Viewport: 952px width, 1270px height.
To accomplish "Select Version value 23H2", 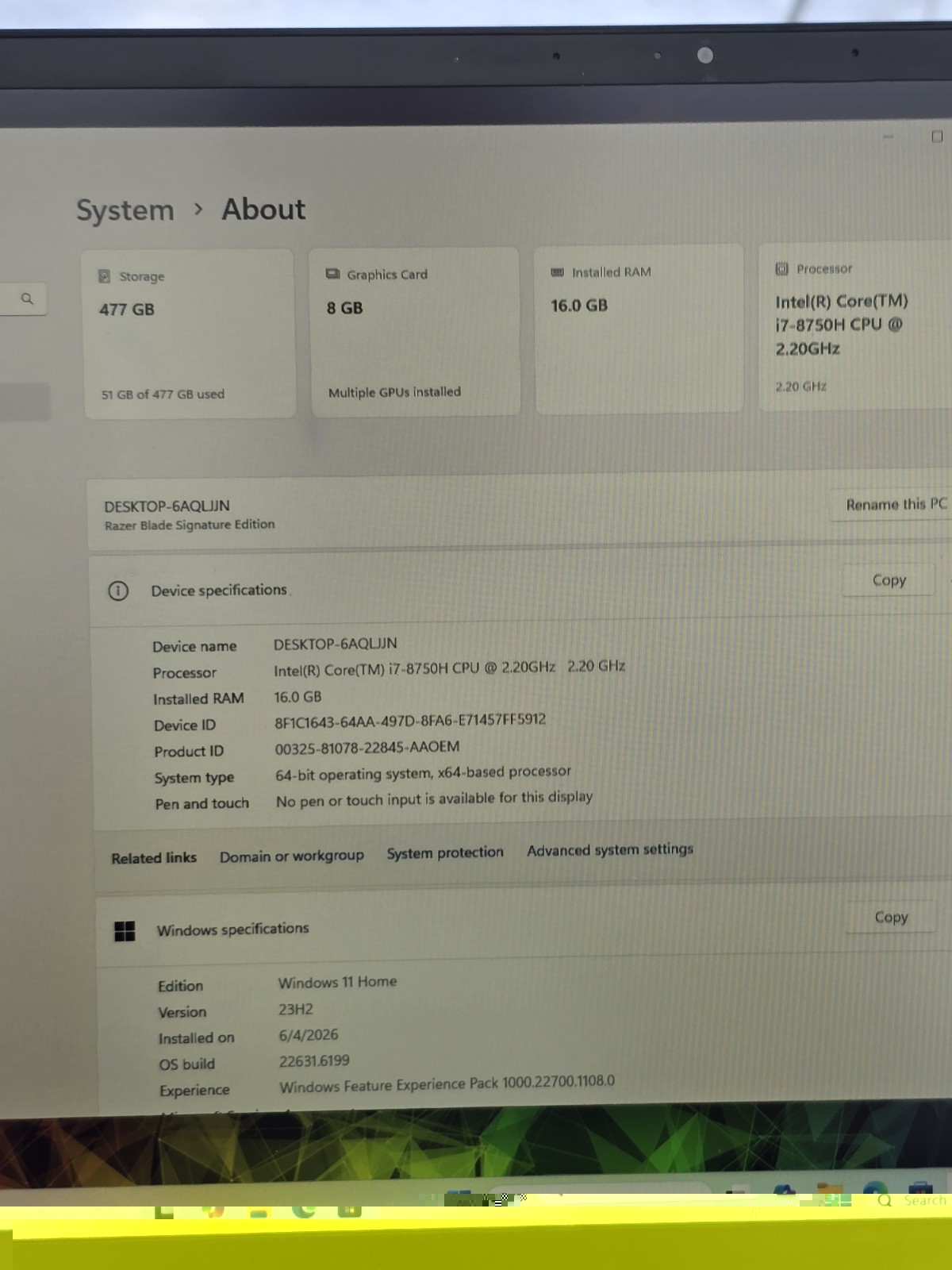I will (296, 1010).
